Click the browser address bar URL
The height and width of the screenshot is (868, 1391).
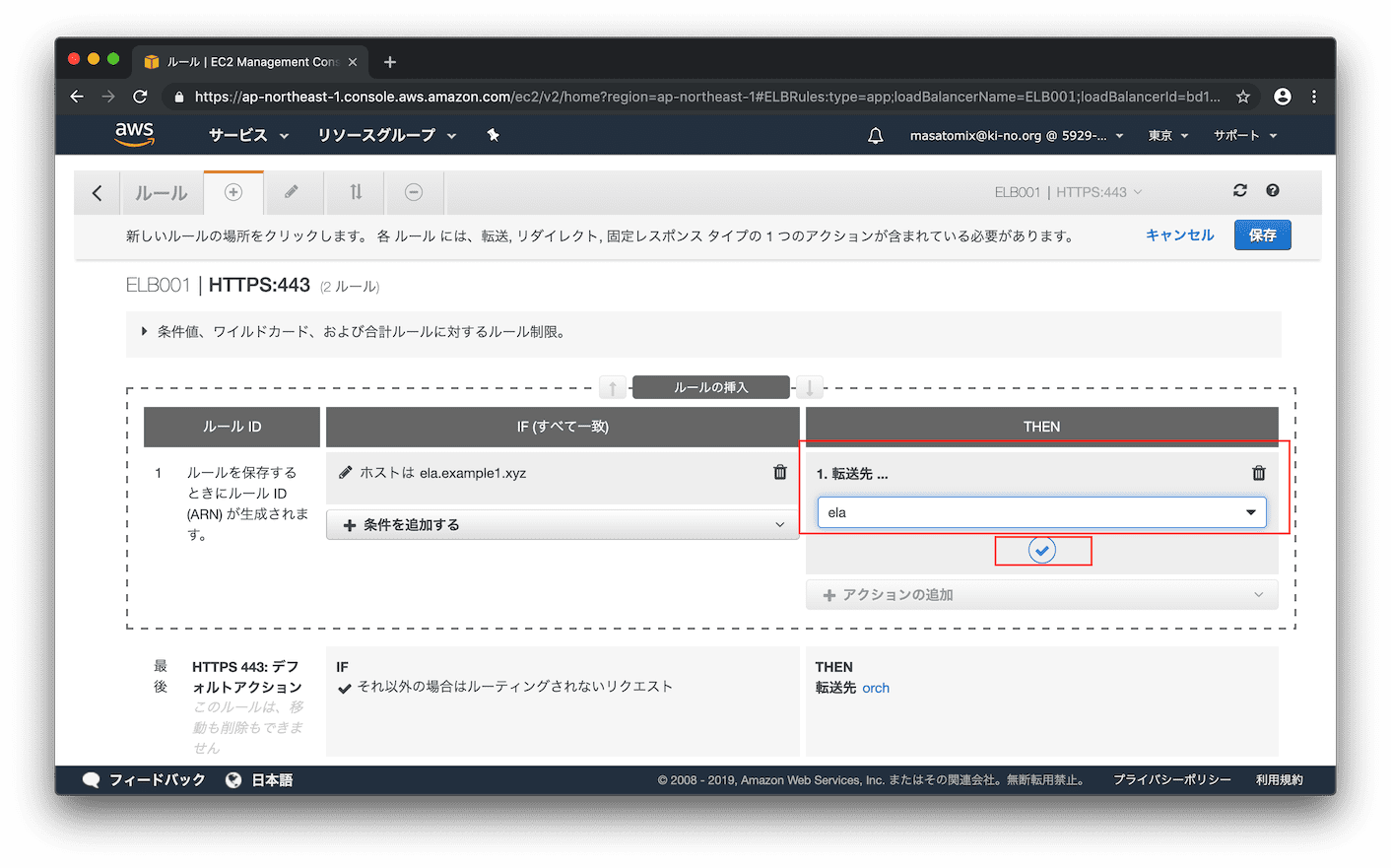tap(707, 97)
